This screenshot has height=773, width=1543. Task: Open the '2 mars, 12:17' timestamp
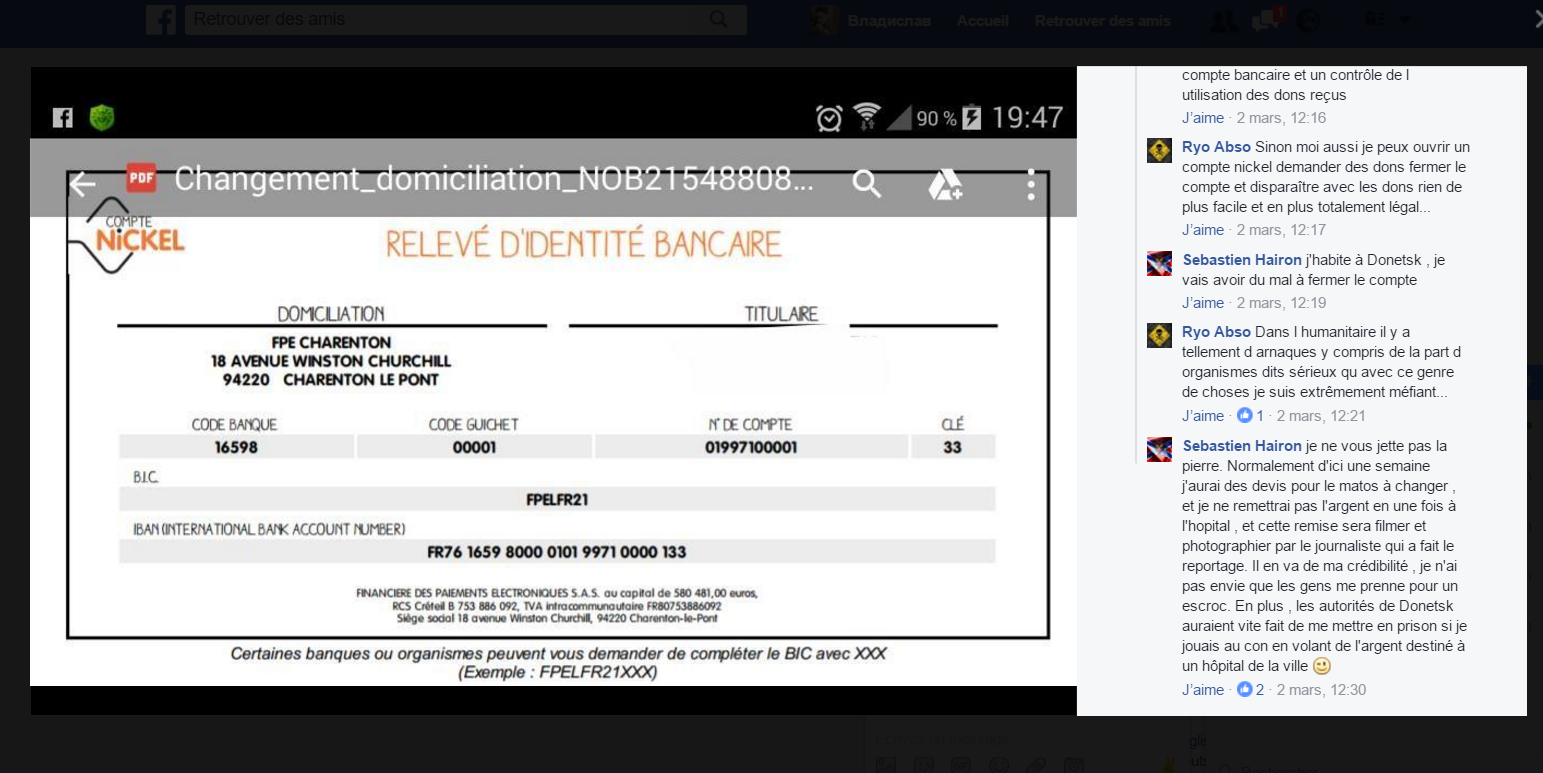pyautogui.click(x=1281, y=230)
